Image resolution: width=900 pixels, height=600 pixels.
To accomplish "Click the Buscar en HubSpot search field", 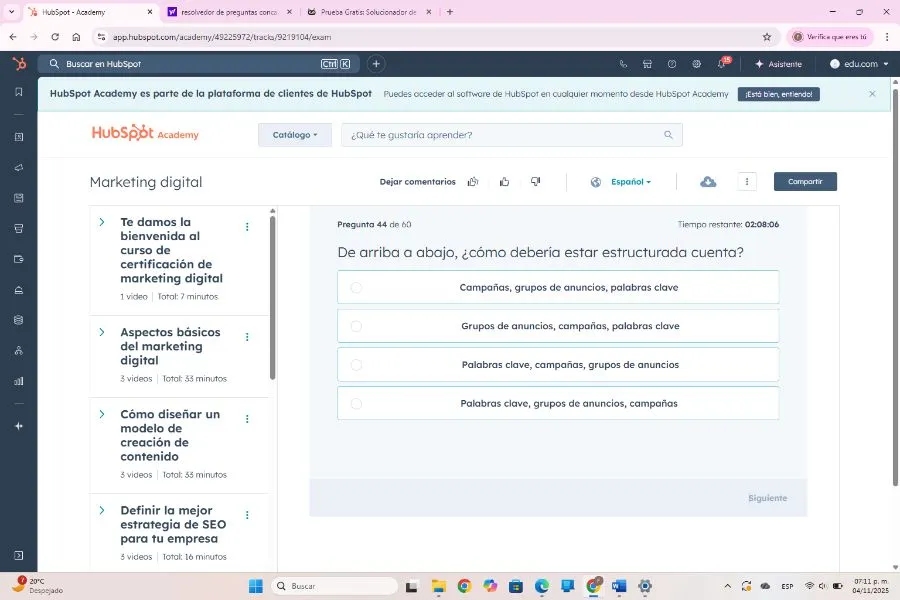I will (x=199, y=64).
